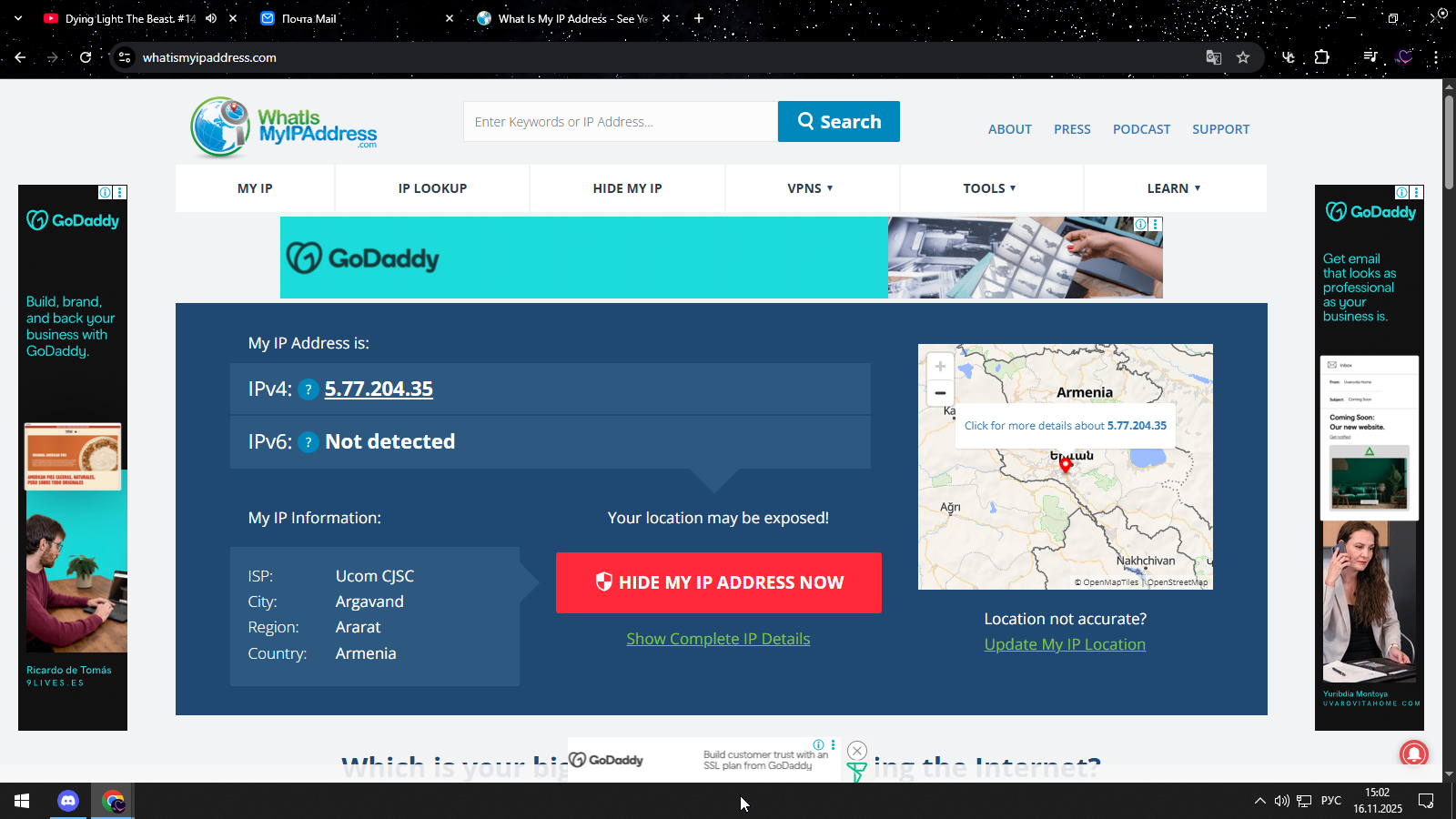Open the taskbar volume control

click(x=1281, y=801)
